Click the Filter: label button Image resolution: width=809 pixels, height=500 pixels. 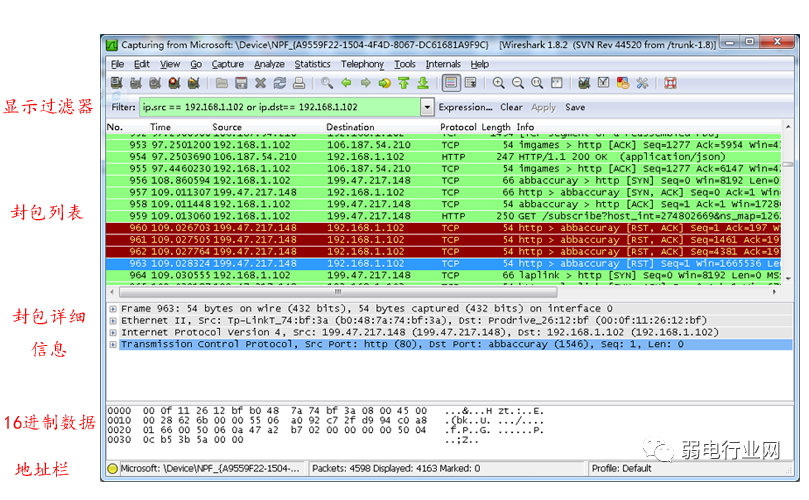click(123, 107)
